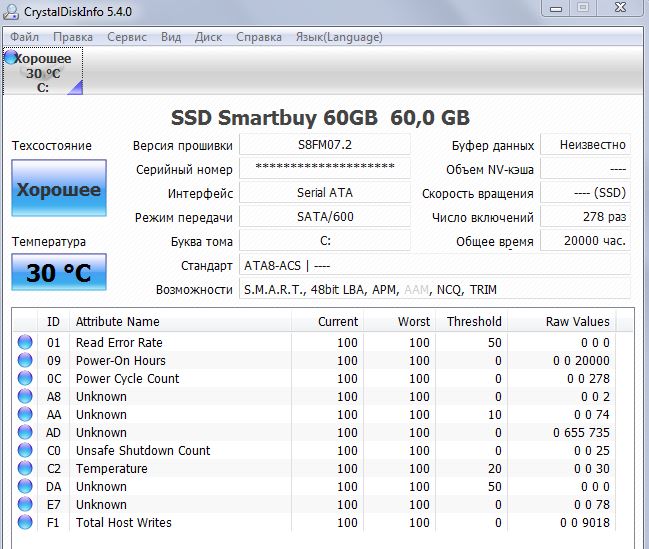Click status orb for Total Host Writes
The width and height of the screenshot is (649, 549).
tap(25, 522)
